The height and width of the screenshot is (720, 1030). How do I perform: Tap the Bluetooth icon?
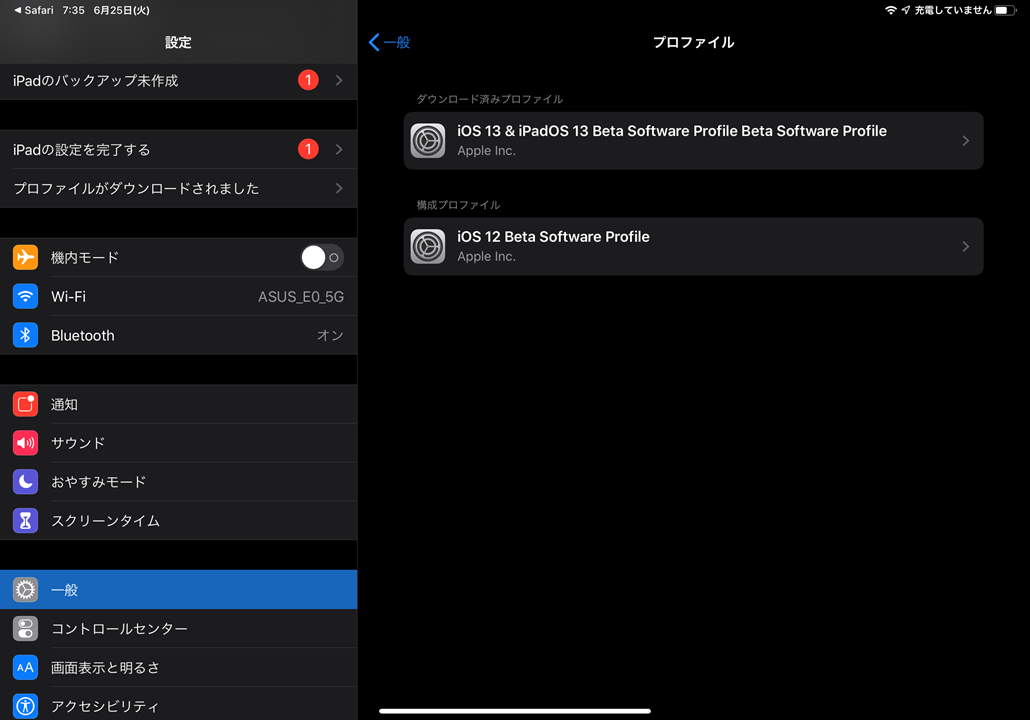[x=25, y=335]
